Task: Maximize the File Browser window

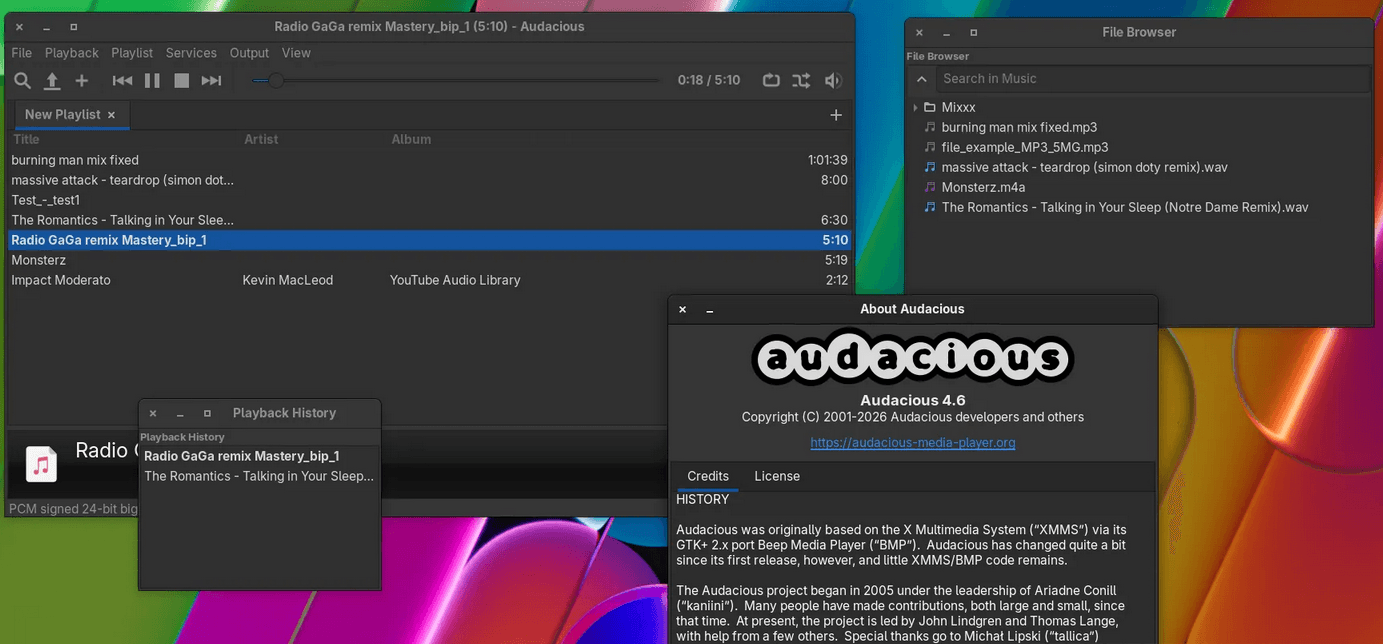Action: click(973, 33)
